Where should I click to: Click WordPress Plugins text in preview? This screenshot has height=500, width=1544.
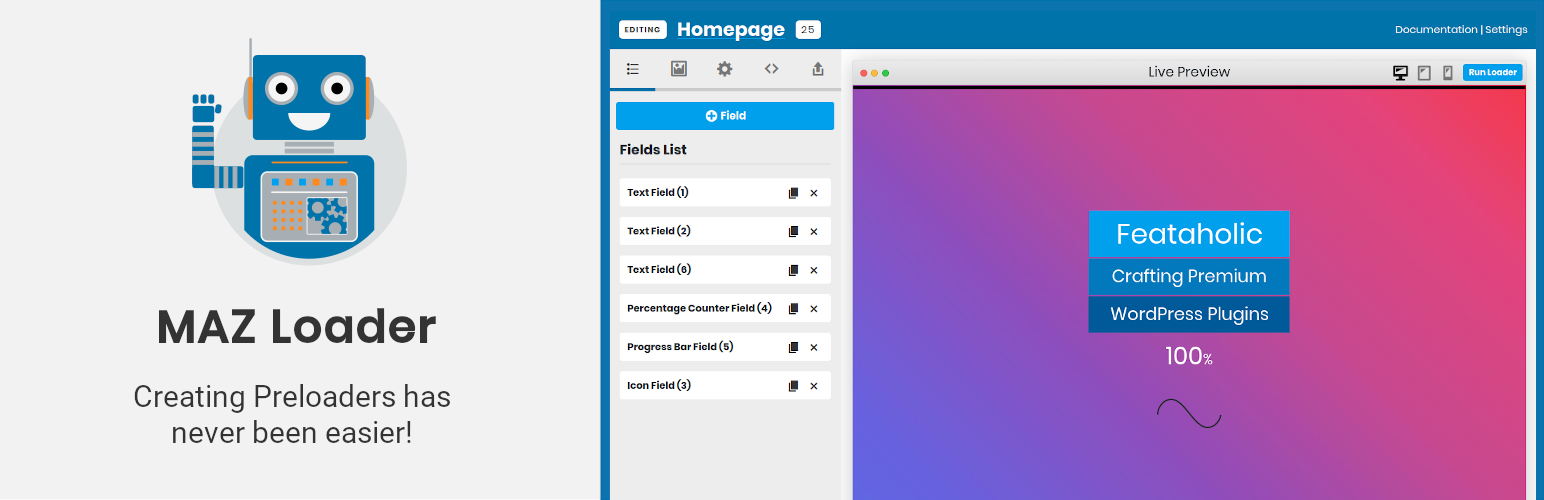tap(1189, 314)
